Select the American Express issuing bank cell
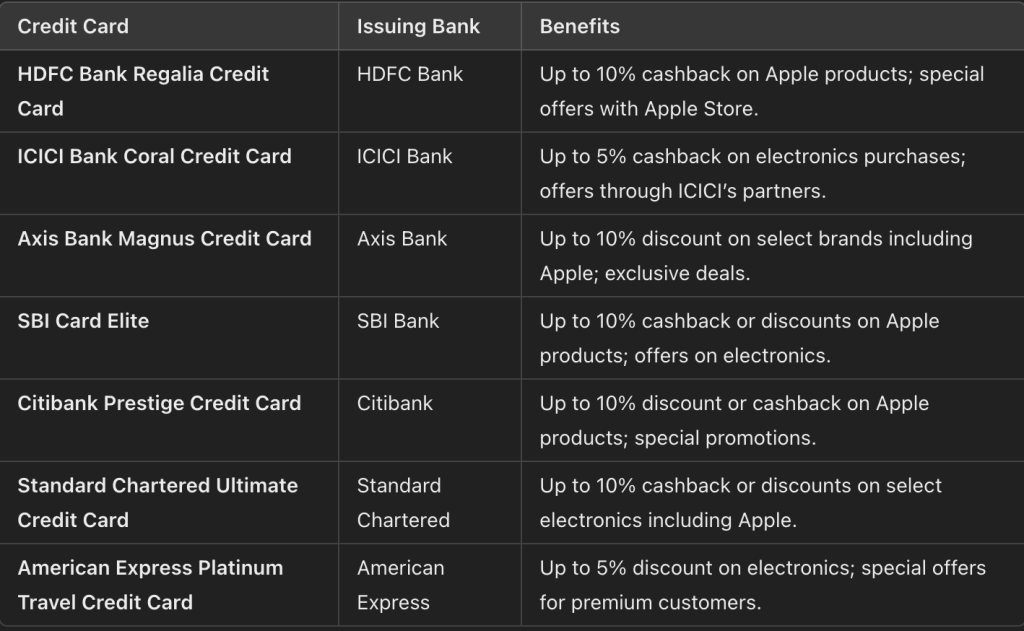This screenshot has width=1024, height=631. pyautogui.click(x=400, y=585)
